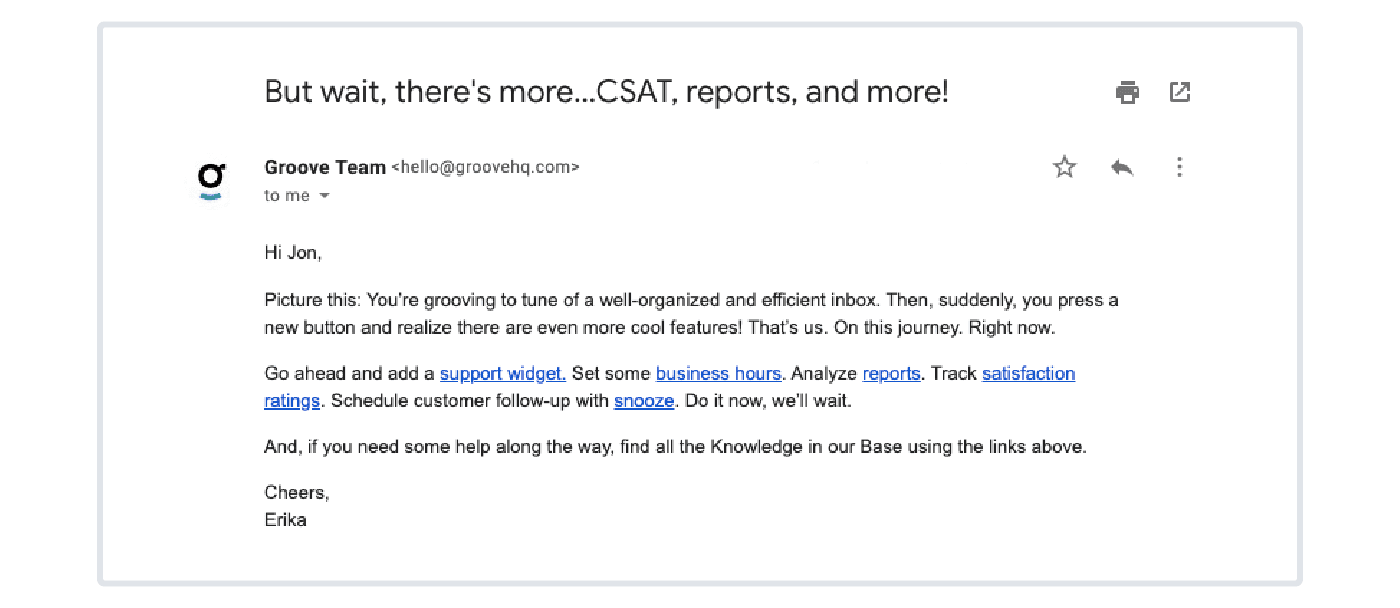Reply to the Groove Team email
The width and height of the screenshot is (1400, 608).
(x=1122, y=167)
